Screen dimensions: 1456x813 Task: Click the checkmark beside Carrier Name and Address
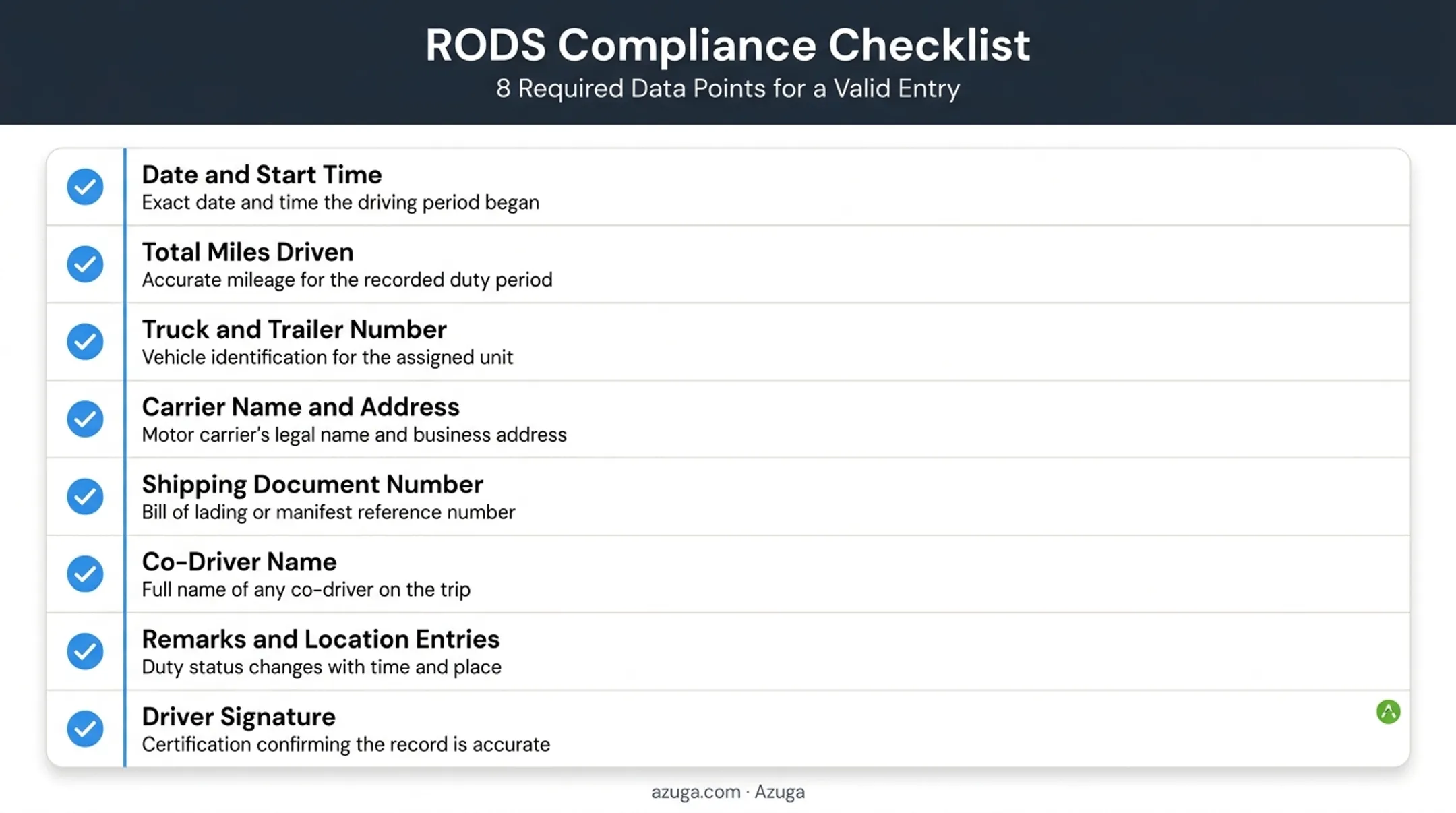pyautogui.click(x=85, y=419)
